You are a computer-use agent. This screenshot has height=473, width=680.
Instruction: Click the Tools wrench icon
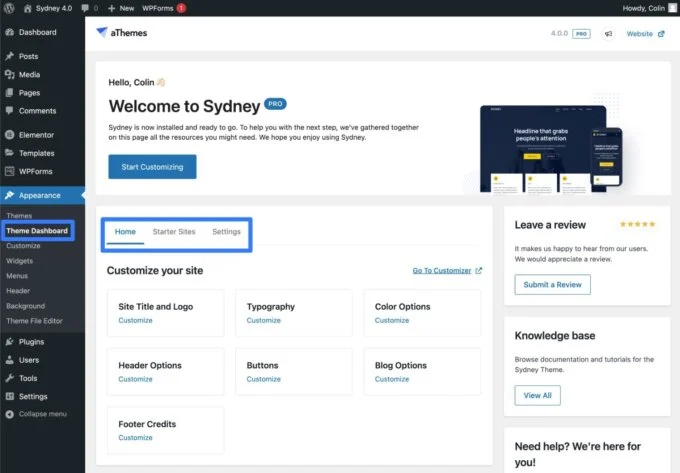(x=10, y=378)
